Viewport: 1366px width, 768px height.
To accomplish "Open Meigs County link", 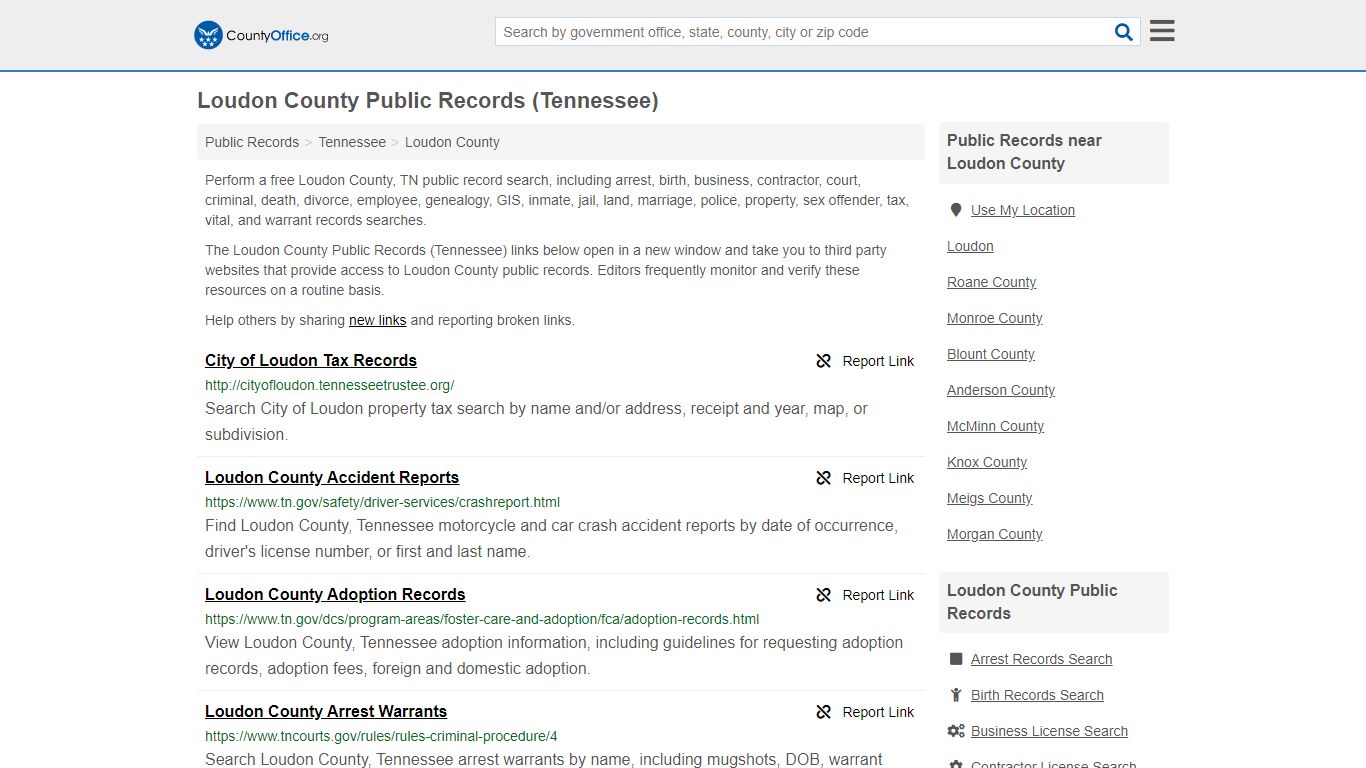I will pos(989,498).
